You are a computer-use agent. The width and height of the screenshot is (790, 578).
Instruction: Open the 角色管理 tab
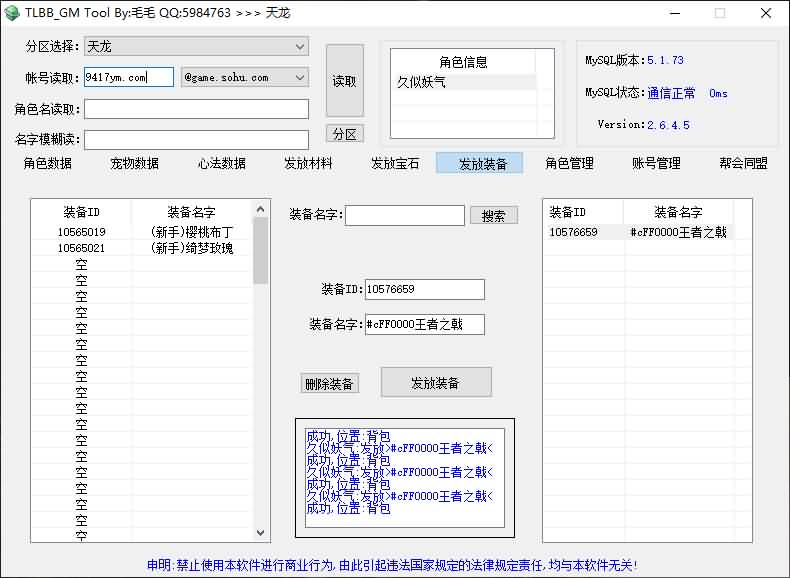pyautogui.click(x=569, y=163)
